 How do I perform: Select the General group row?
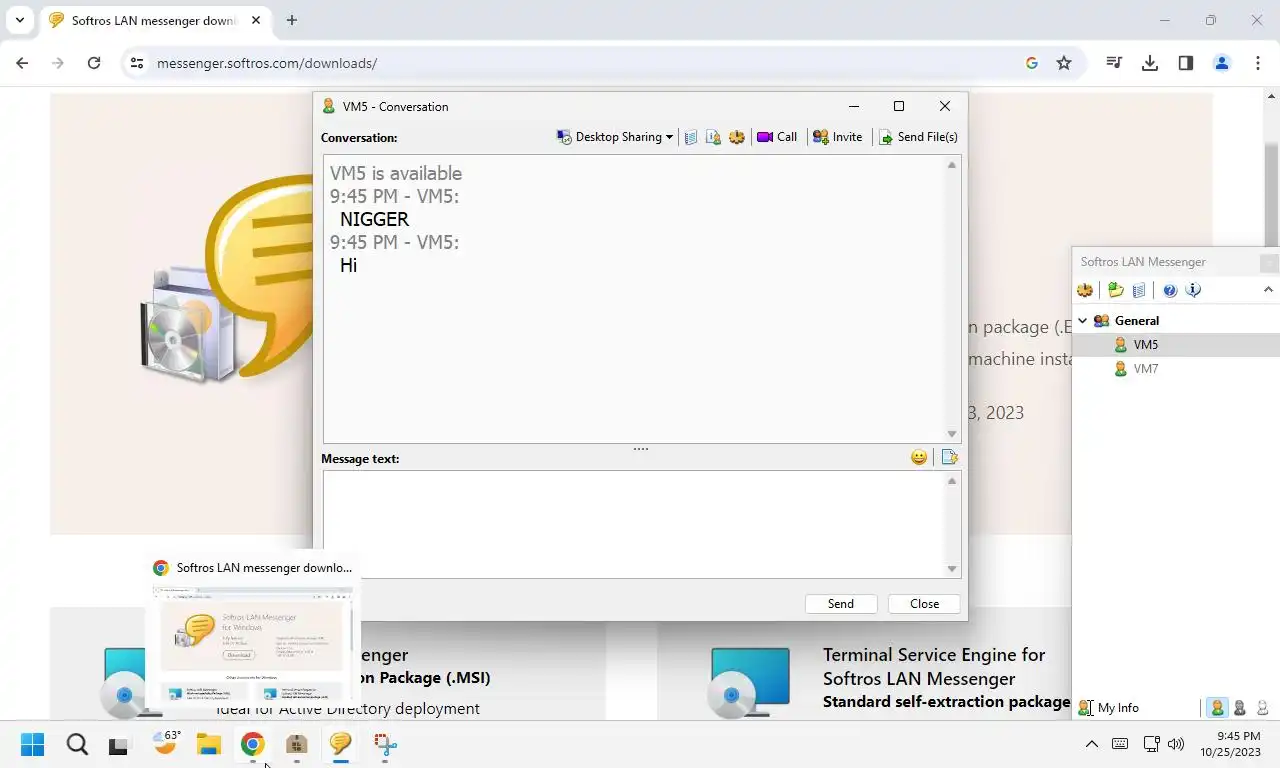(x=1176, y=321)
